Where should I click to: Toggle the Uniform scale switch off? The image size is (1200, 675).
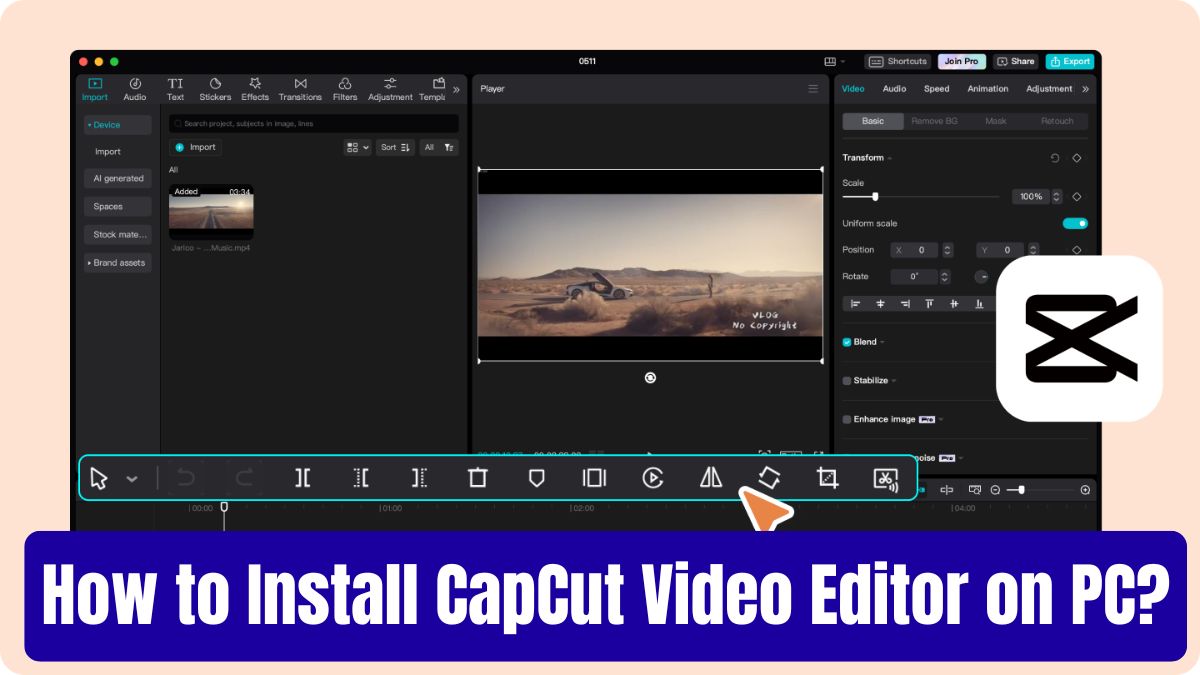point(1074,223)
